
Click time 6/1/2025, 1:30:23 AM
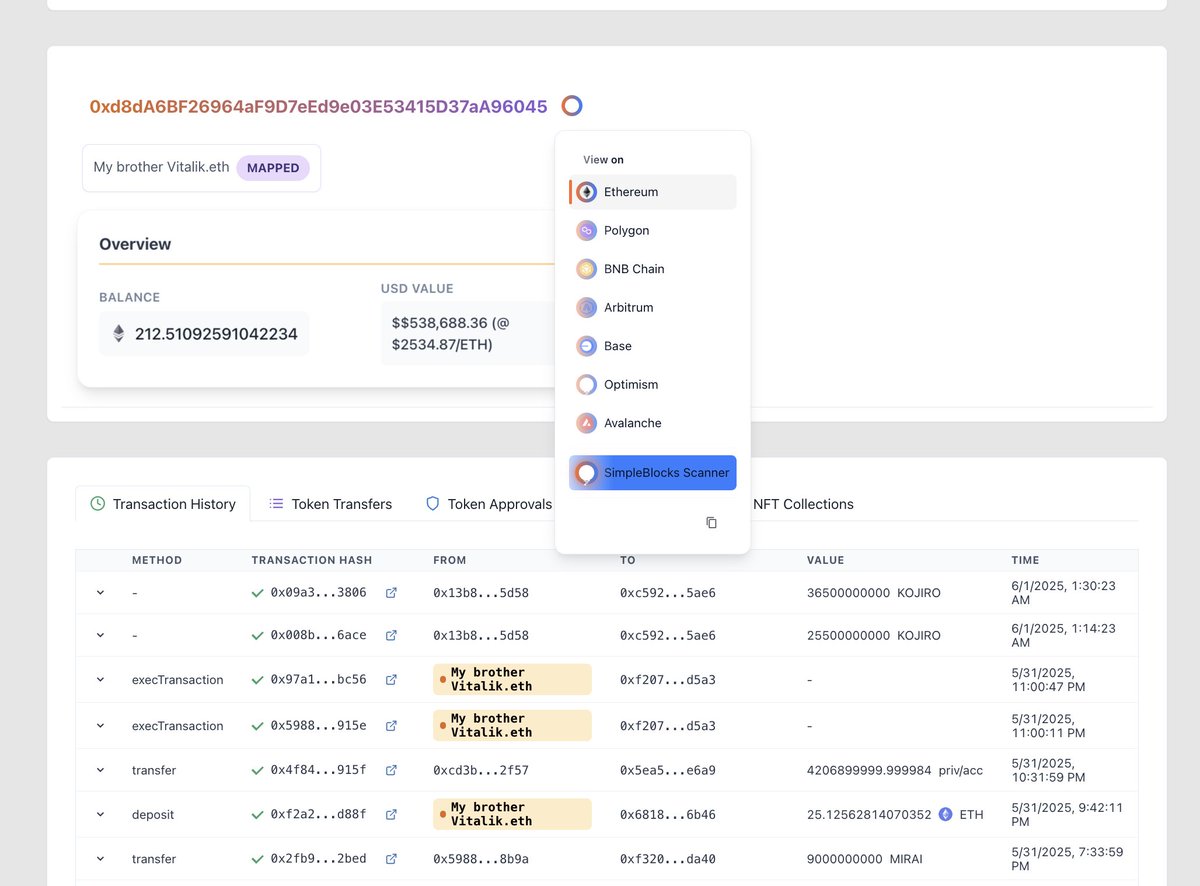tap(1064, 593)
